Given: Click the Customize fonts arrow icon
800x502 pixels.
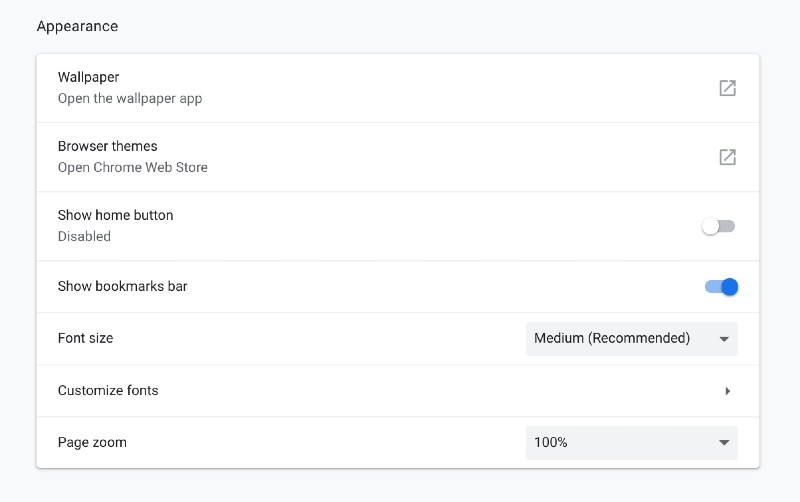Looking at the screenshot, I should pos(728,391).
